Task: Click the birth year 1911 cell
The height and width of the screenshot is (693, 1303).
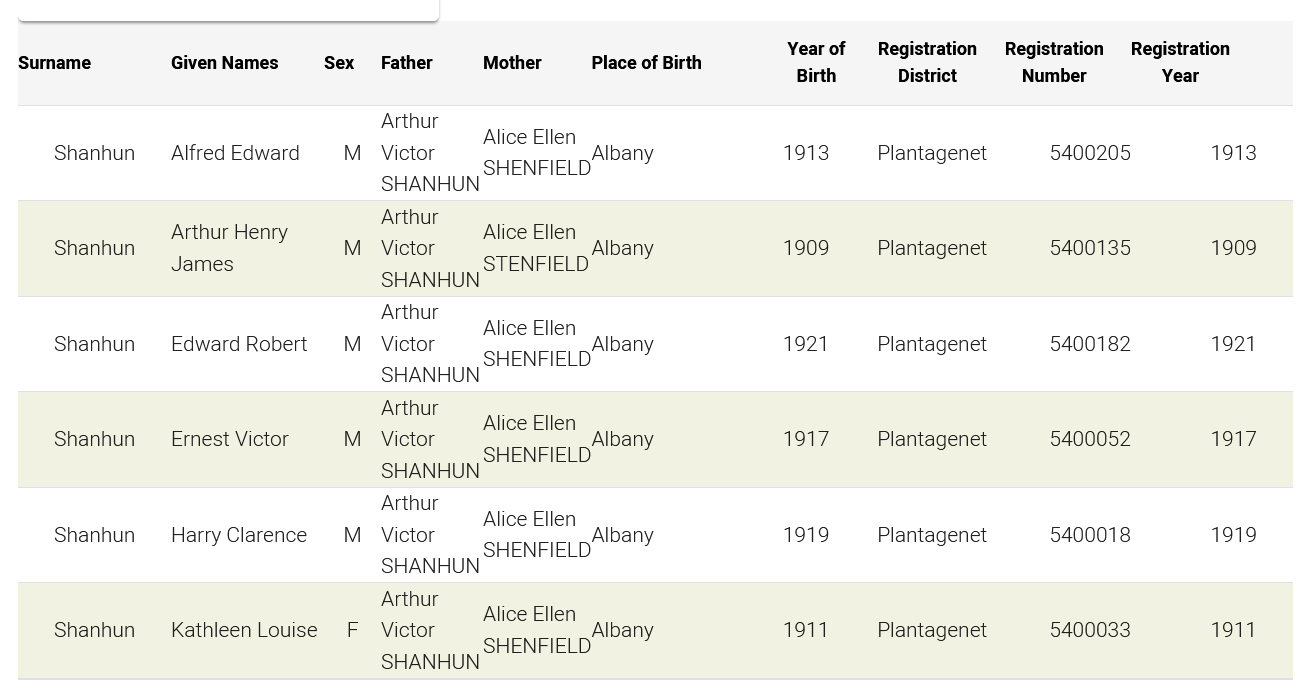Action: coord(805,630)
